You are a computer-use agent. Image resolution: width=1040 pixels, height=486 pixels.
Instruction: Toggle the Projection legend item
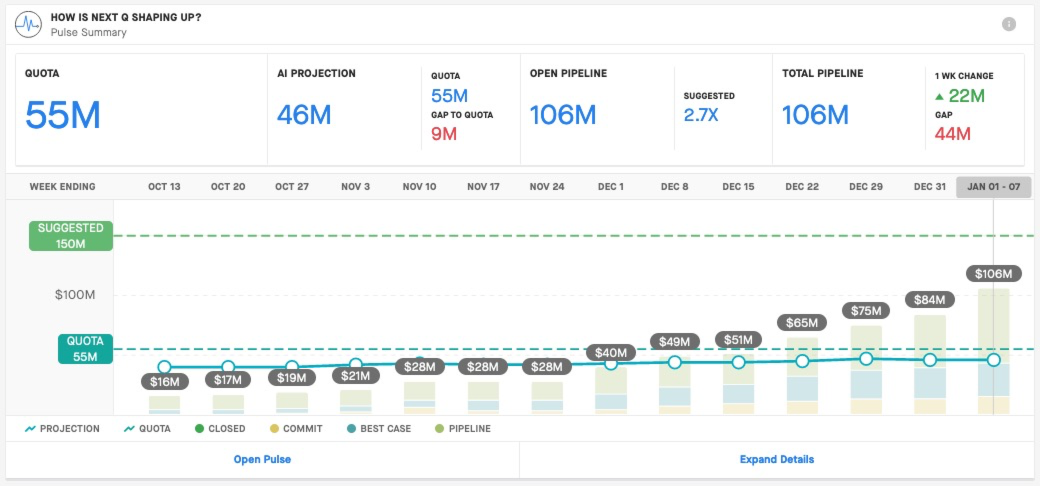click(62, 428)
